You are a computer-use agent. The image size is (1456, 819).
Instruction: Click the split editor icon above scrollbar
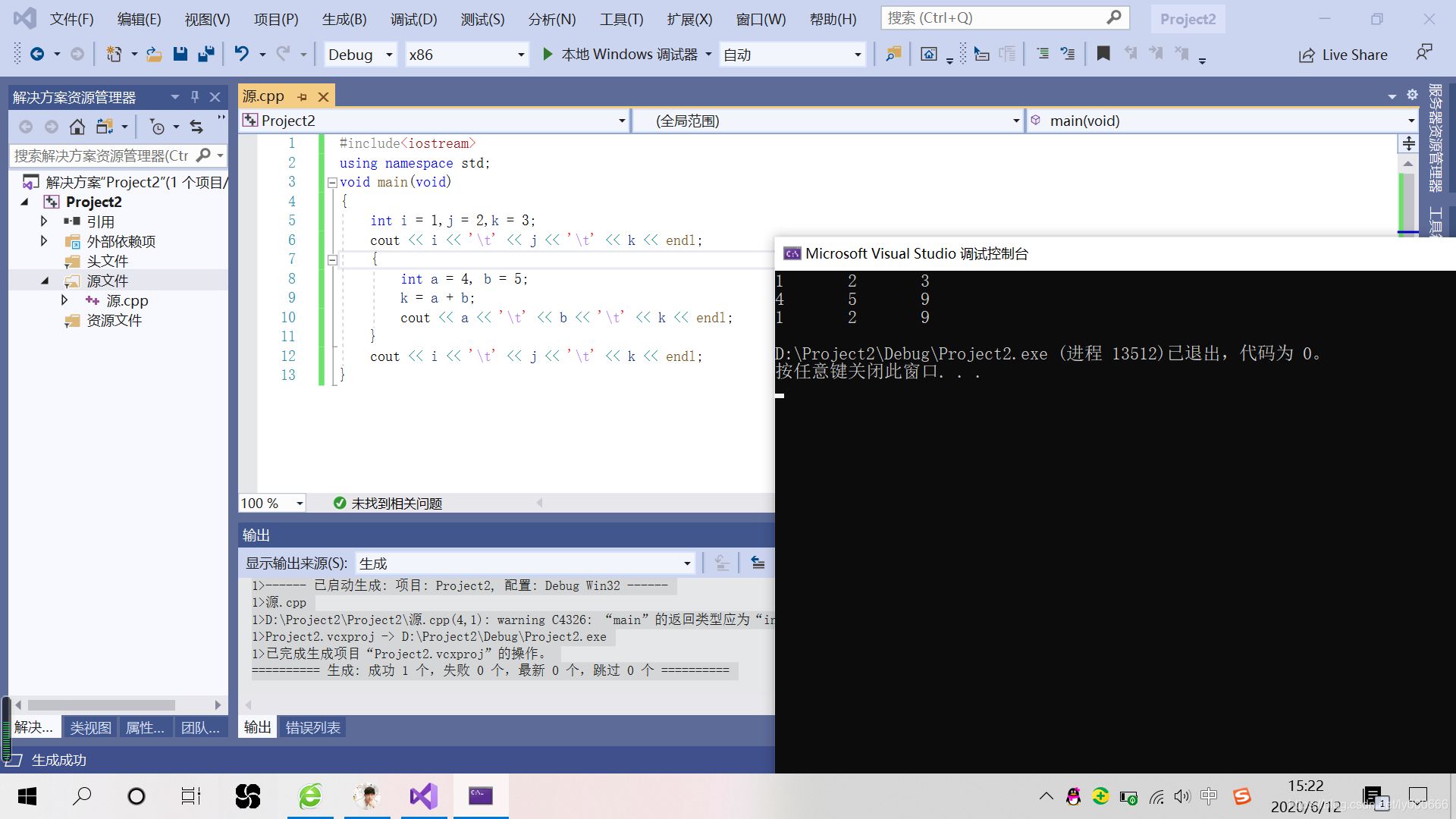coord(1408,143)
